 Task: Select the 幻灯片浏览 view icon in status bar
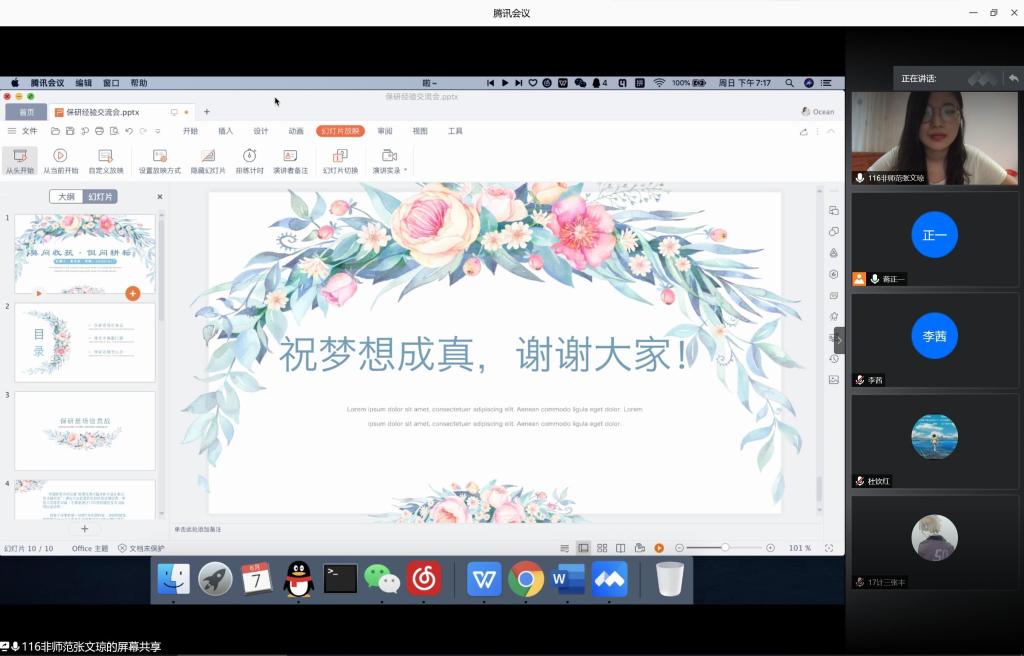602,548
